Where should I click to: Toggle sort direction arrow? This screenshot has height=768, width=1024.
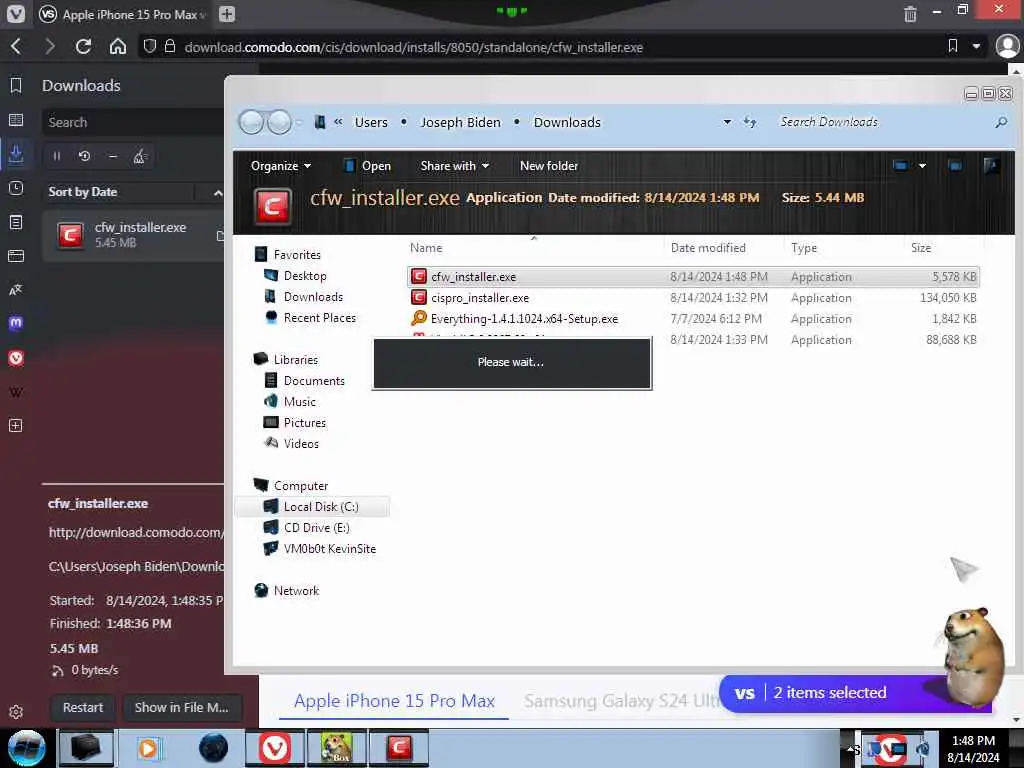(x=217, y=193)
